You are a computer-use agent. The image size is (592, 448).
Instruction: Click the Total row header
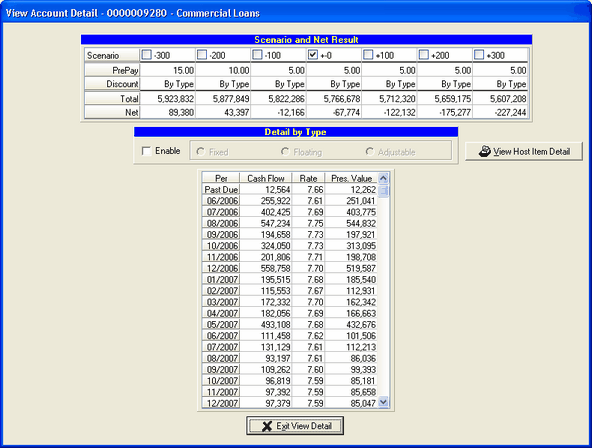click(112, 99)
